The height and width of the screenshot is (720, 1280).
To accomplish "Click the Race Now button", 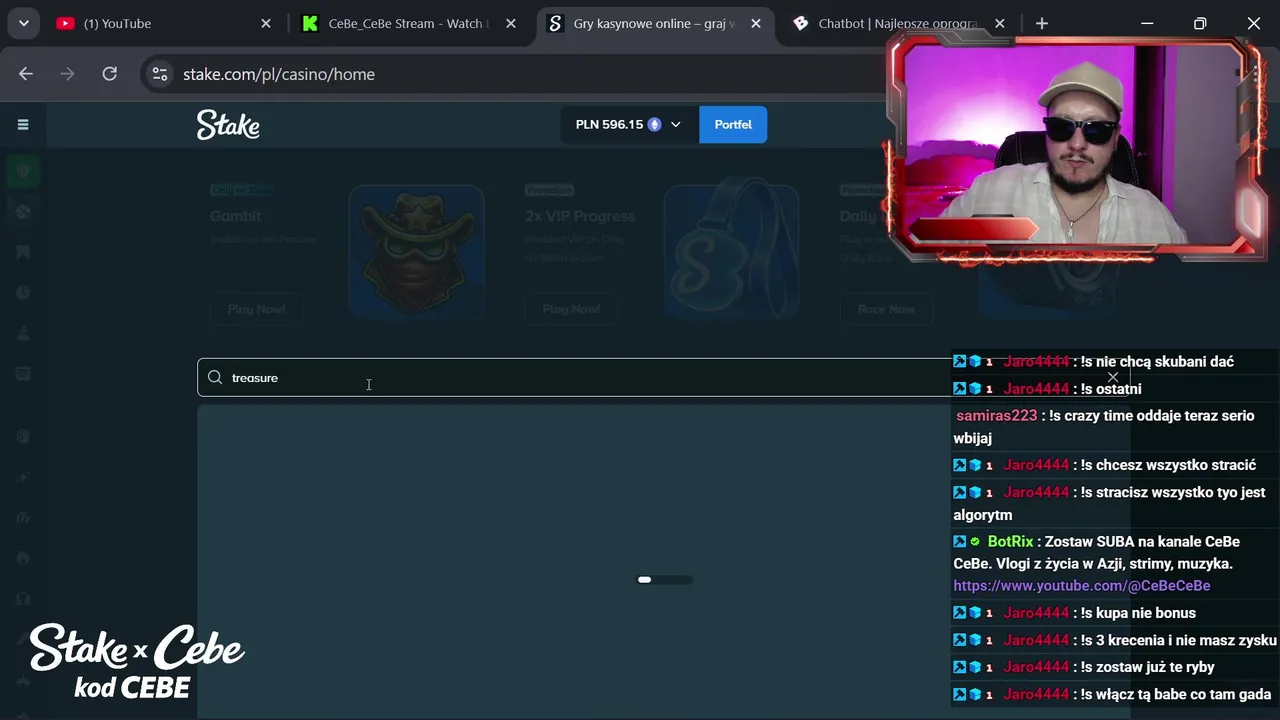I will pos(886,309).
